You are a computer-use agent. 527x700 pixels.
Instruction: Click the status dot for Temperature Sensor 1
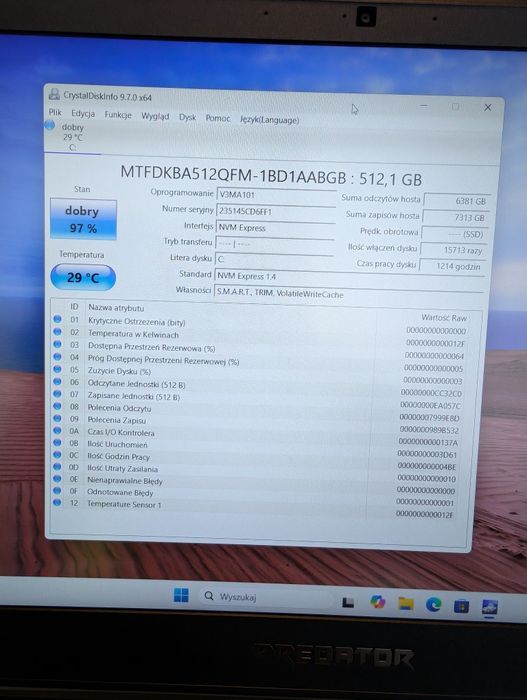(57, 502)
